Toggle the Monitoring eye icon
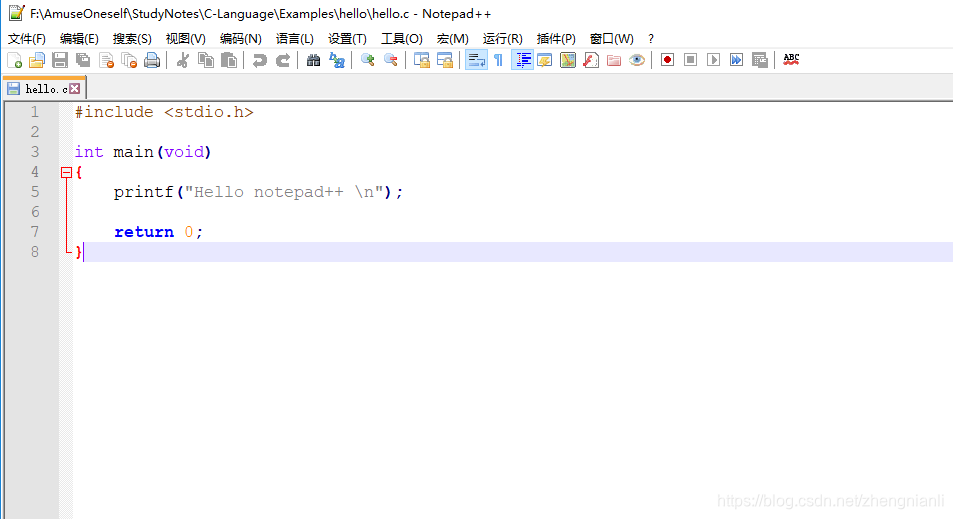The width and height of the screenshot is (953, 519). (637, 60)
